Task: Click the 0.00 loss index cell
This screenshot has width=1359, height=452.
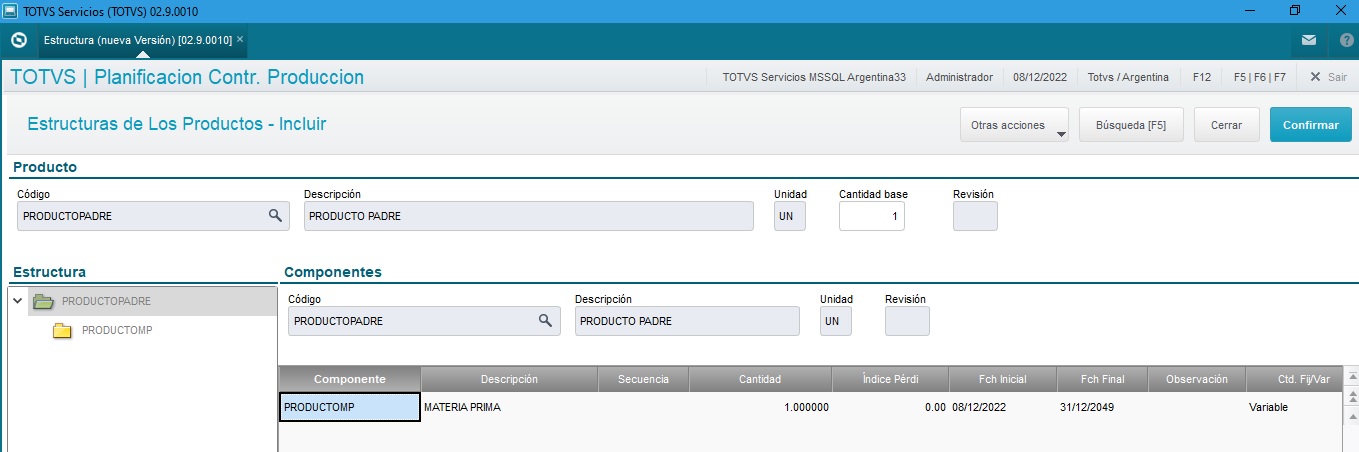Action: point(890,407)
